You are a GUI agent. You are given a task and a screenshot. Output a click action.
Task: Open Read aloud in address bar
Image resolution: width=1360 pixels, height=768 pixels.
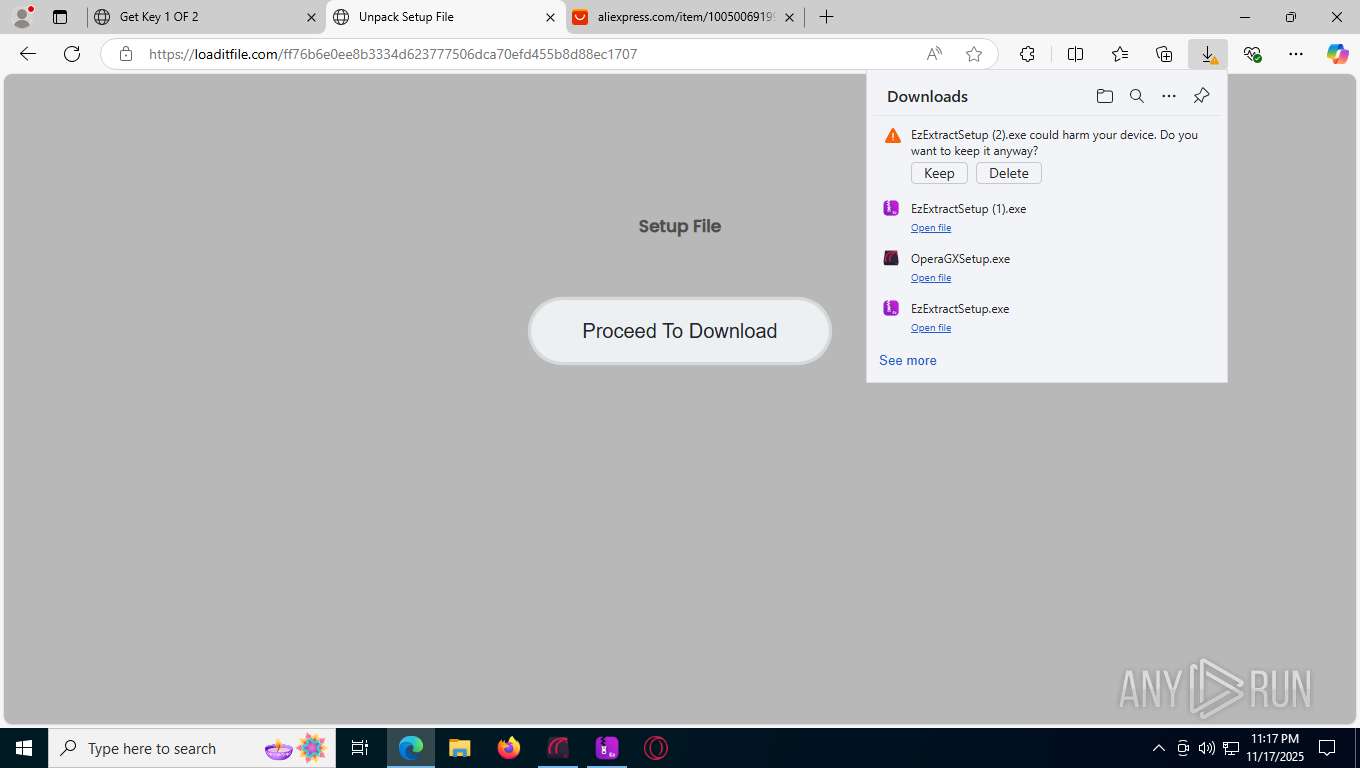[x=934, y=54]
